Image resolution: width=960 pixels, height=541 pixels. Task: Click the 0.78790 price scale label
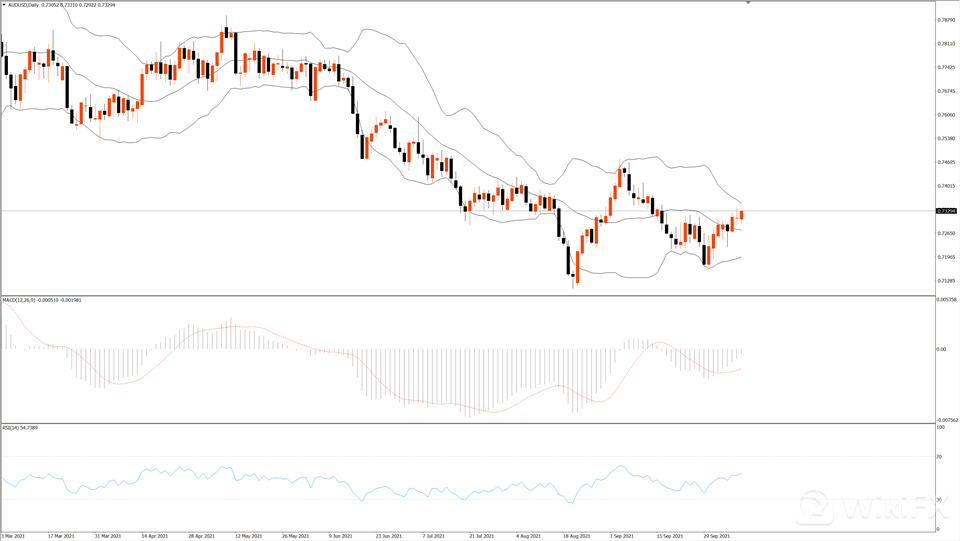pos(946,20)
